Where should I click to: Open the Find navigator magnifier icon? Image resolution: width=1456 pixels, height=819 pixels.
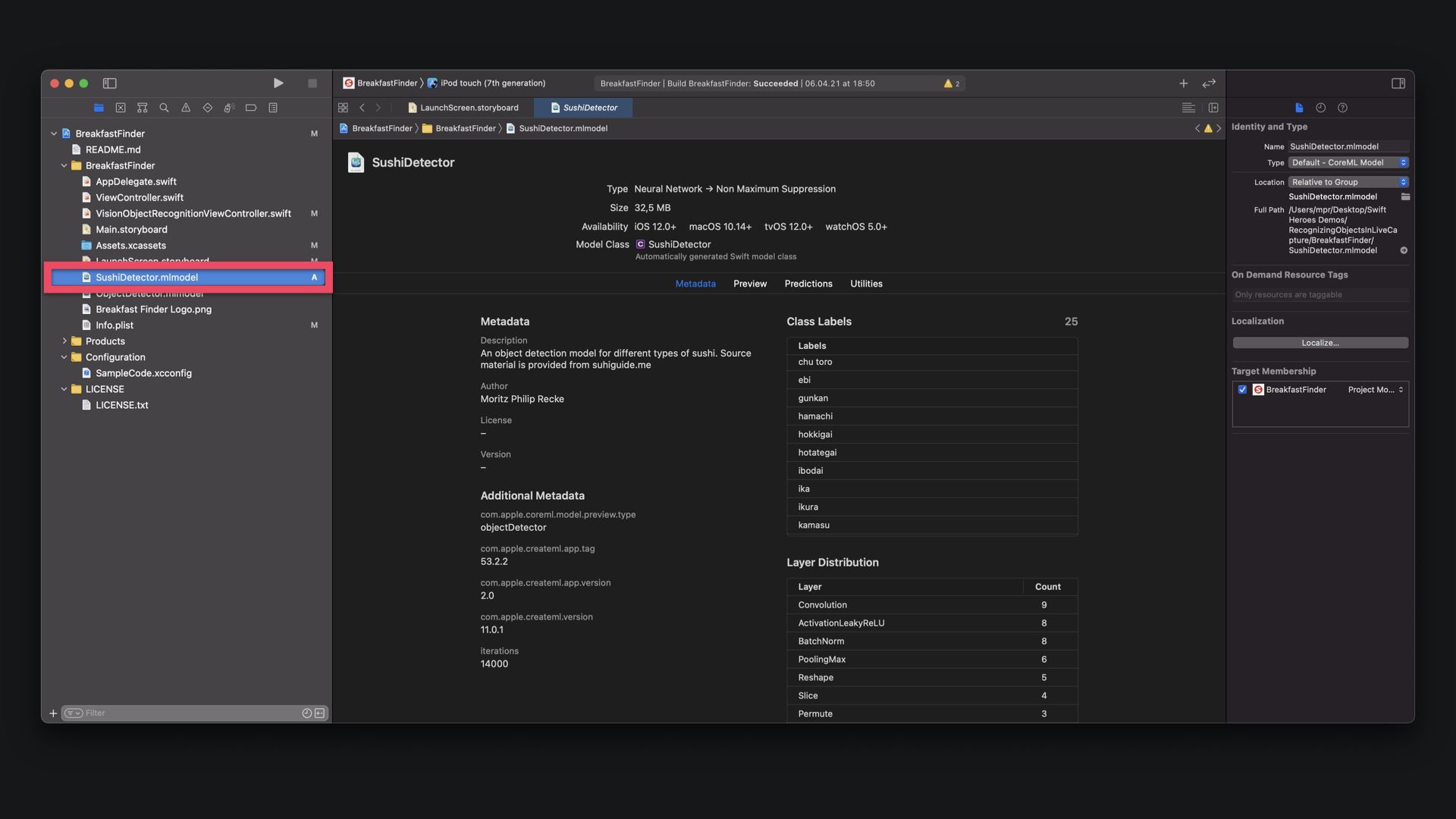coord(164,108)
